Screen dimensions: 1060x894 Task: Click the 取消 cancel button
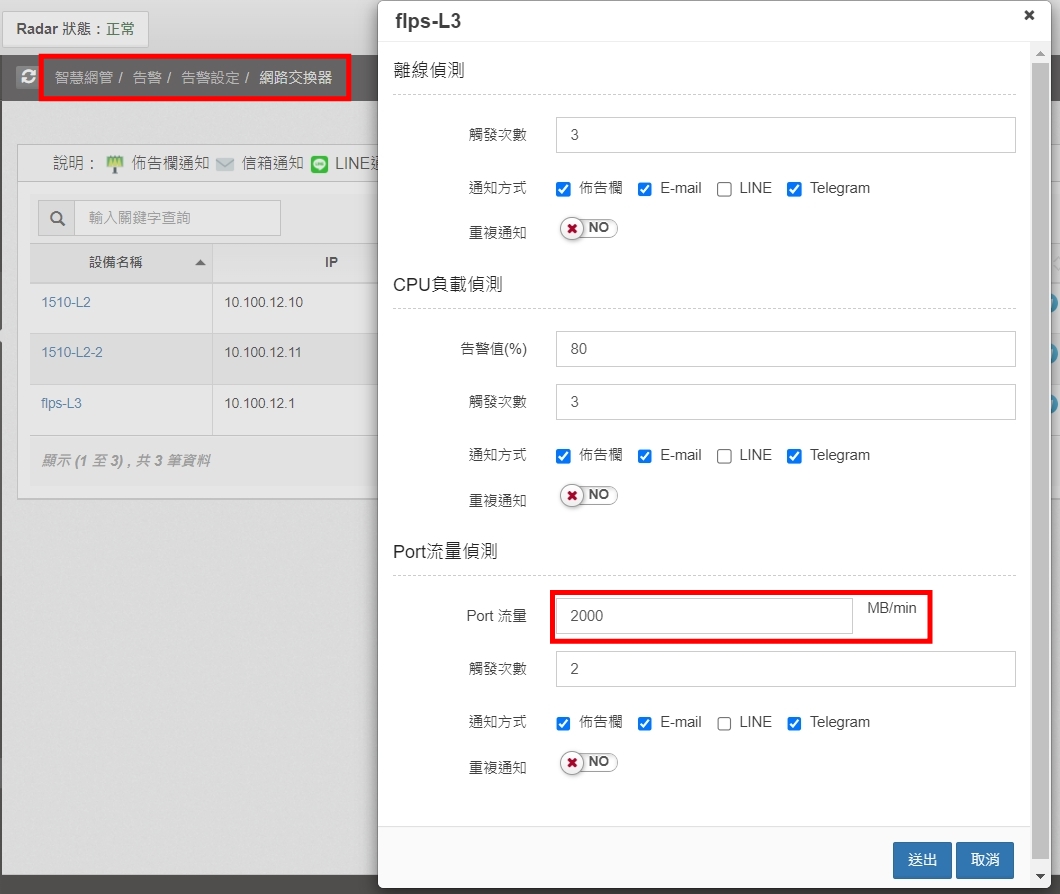[985, 860]
